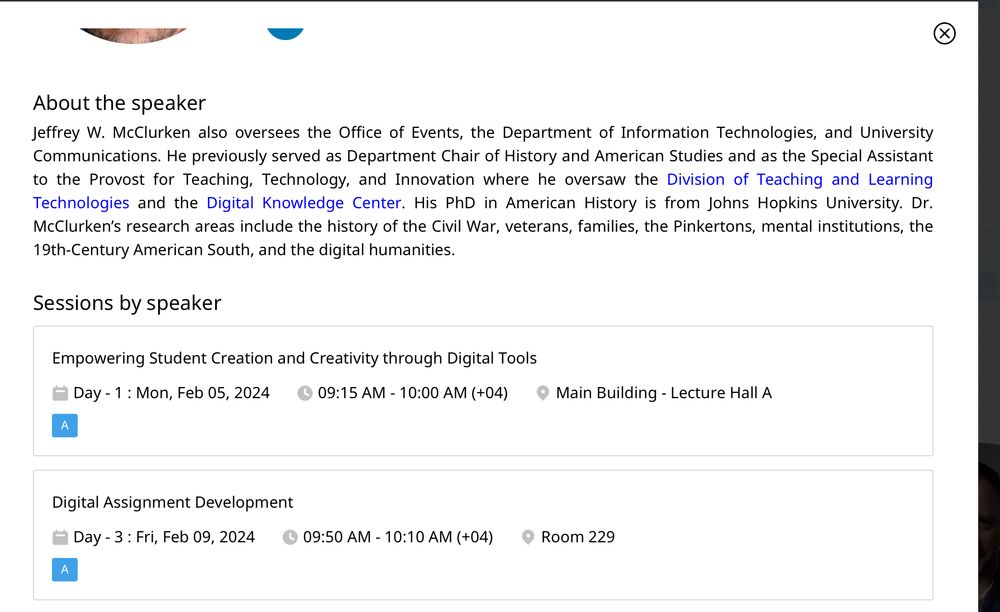Click the Mon, Feb 05, 2024 date
Image resolution: width=1000 pixels, height=612 pixels.
[202, 393]
